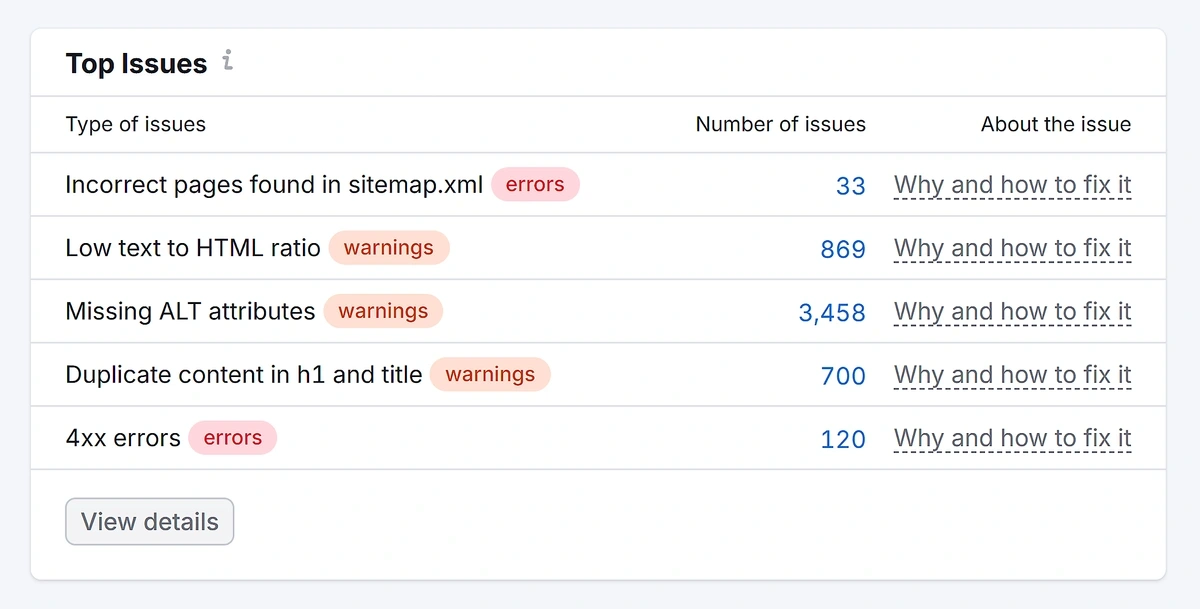Click the warnings badge on Duplicate content row
1200x609 pixels.
[490, 375]
